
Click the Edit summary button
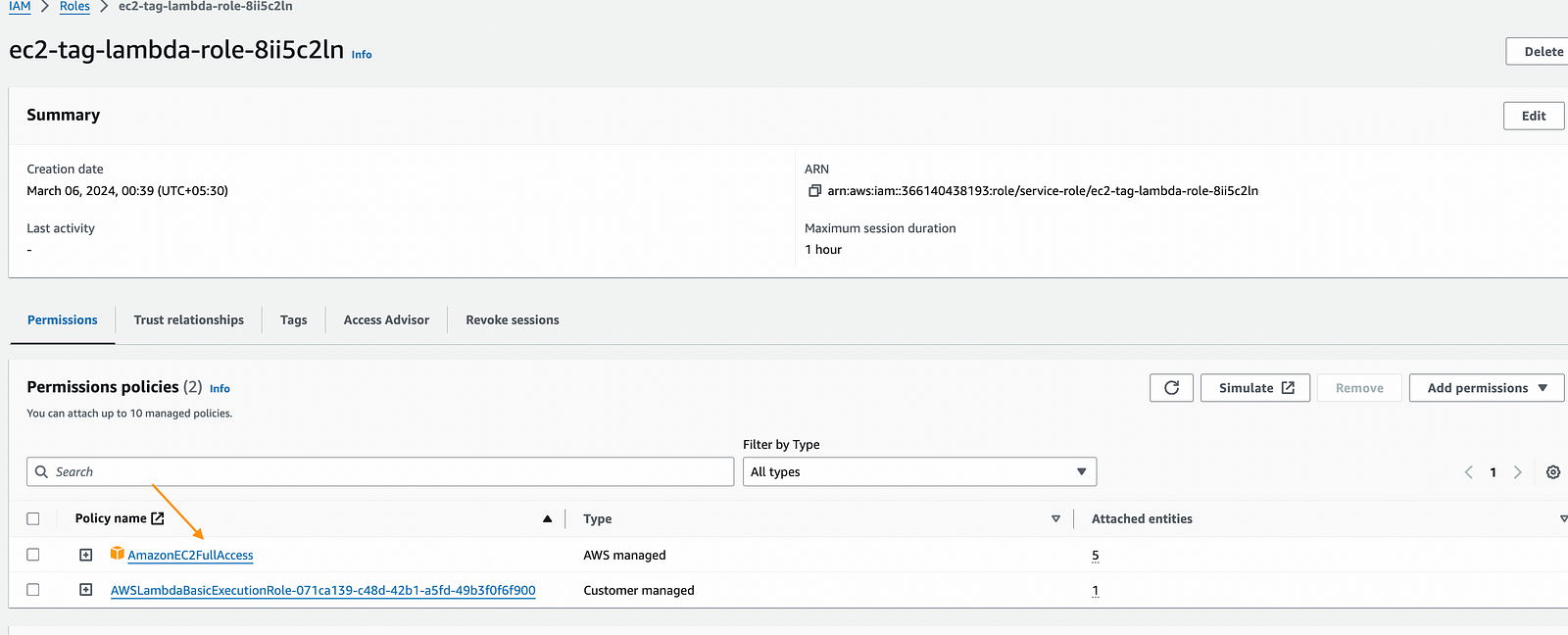click(1534, 116)
